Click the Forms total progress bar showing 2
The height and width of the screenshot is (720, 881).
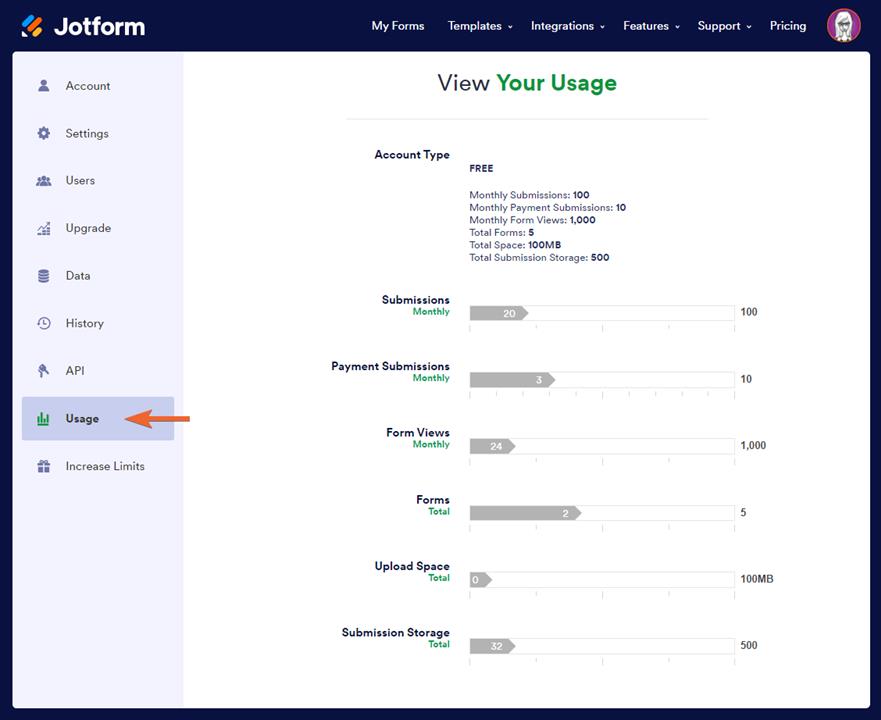602,513
